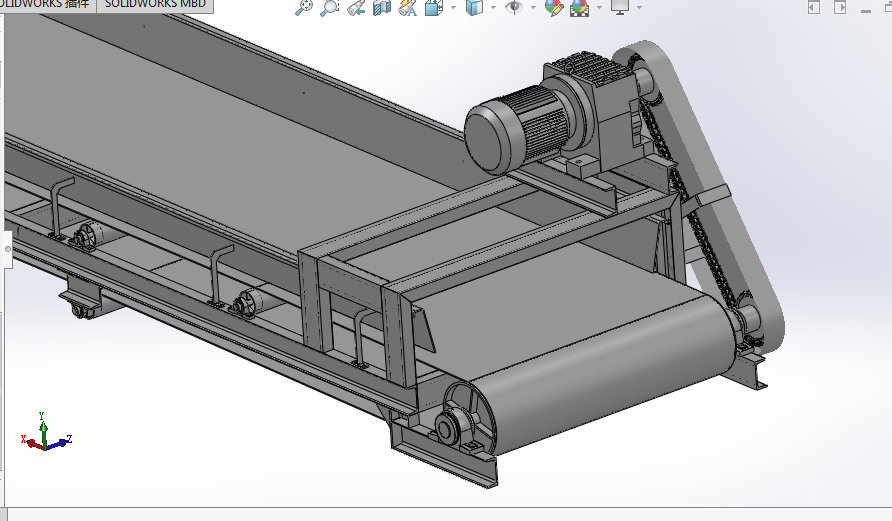Click the View Settings monitor icon
This screenshot has width=892, height=521.
click(x=619, y=7)
